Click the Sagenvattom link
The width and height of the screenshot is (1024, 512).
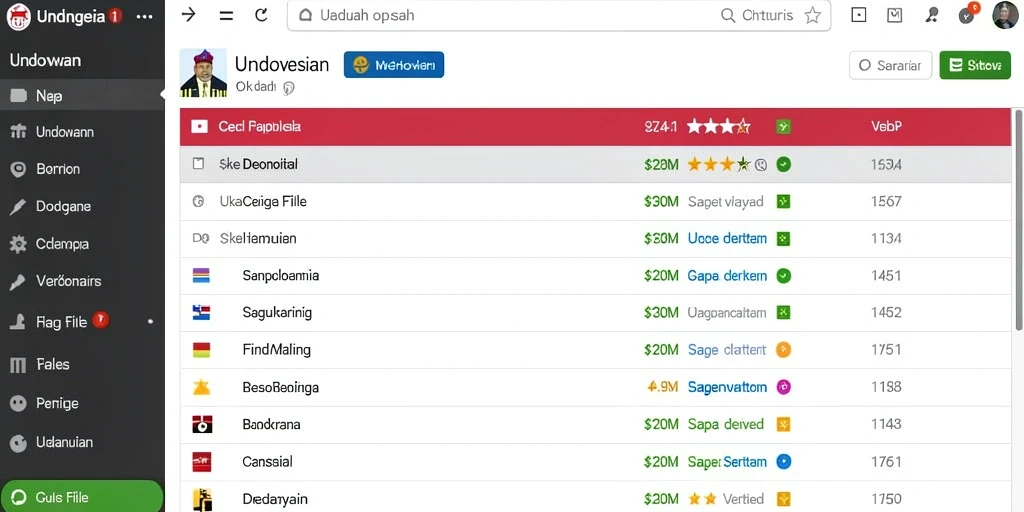point(727,387)
